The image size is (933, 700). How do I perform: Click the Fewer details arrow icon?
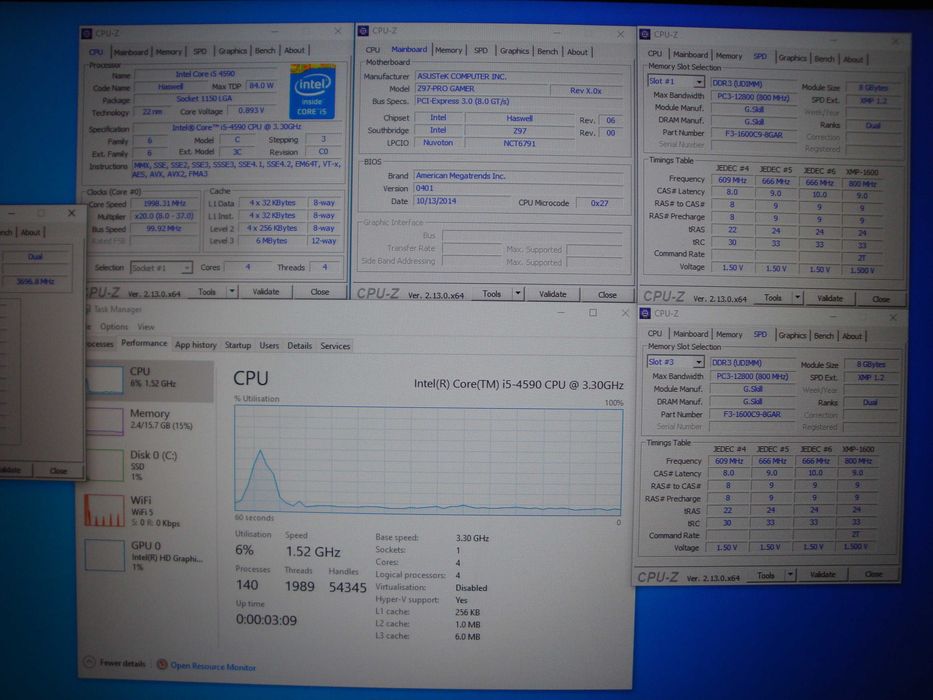pos(89,662)
